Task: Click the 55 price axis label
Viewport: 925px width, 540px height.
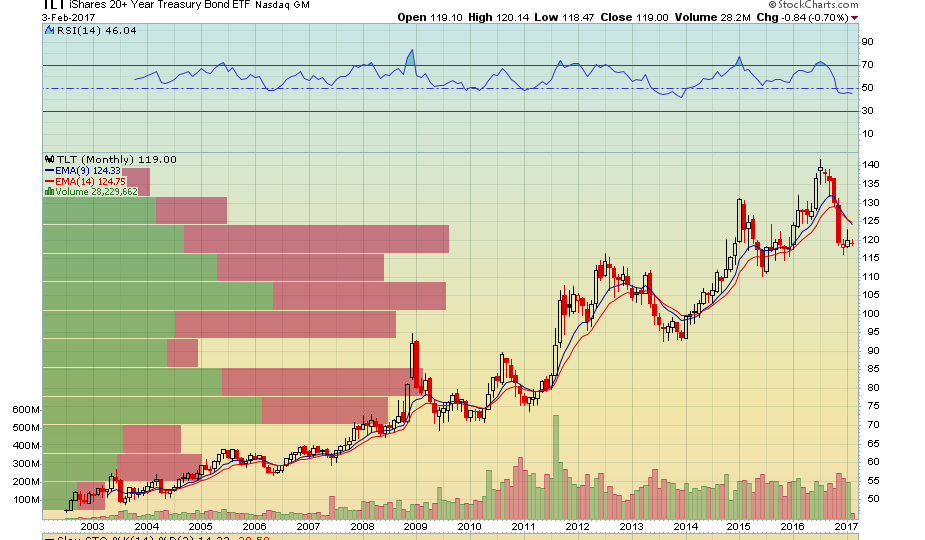Action: click(871, 481)
